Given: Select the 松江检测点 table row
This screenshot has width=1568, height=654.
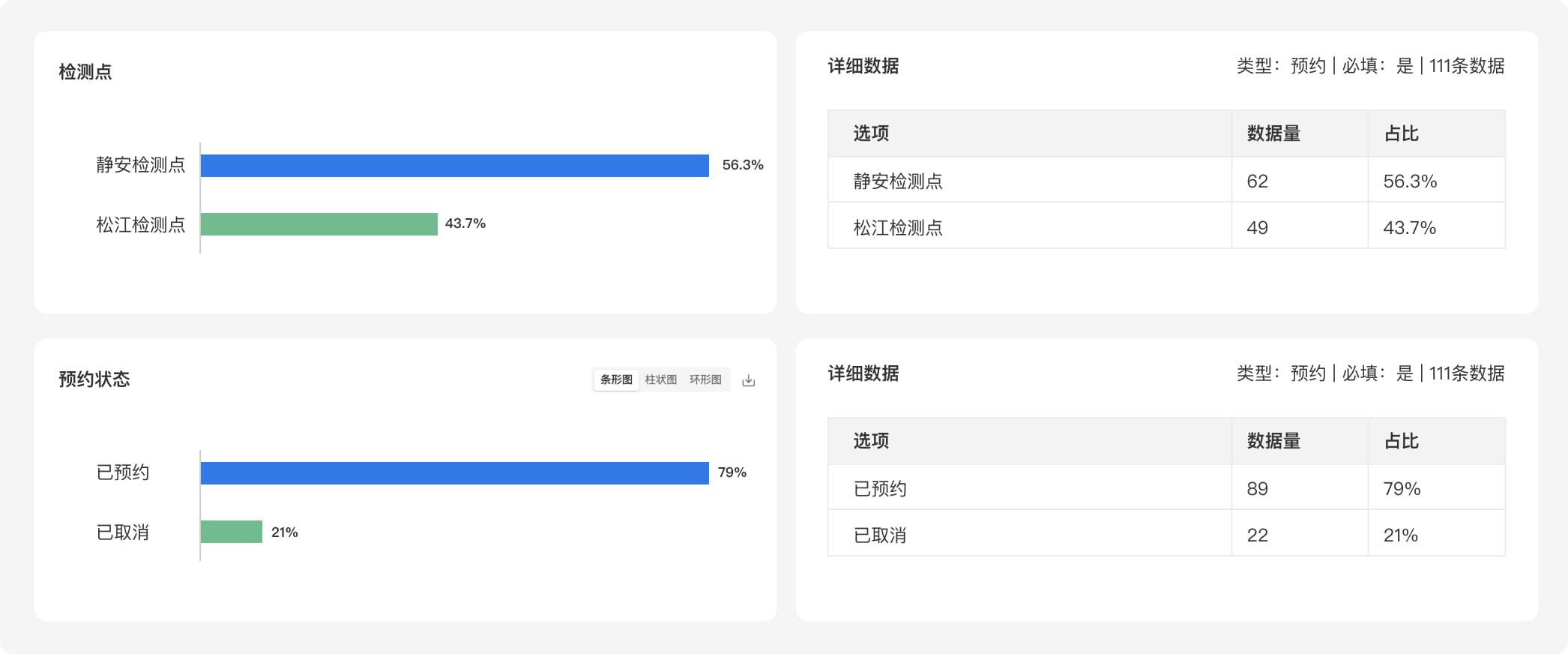Looking at the screenshot, I should pos(1166,226).
